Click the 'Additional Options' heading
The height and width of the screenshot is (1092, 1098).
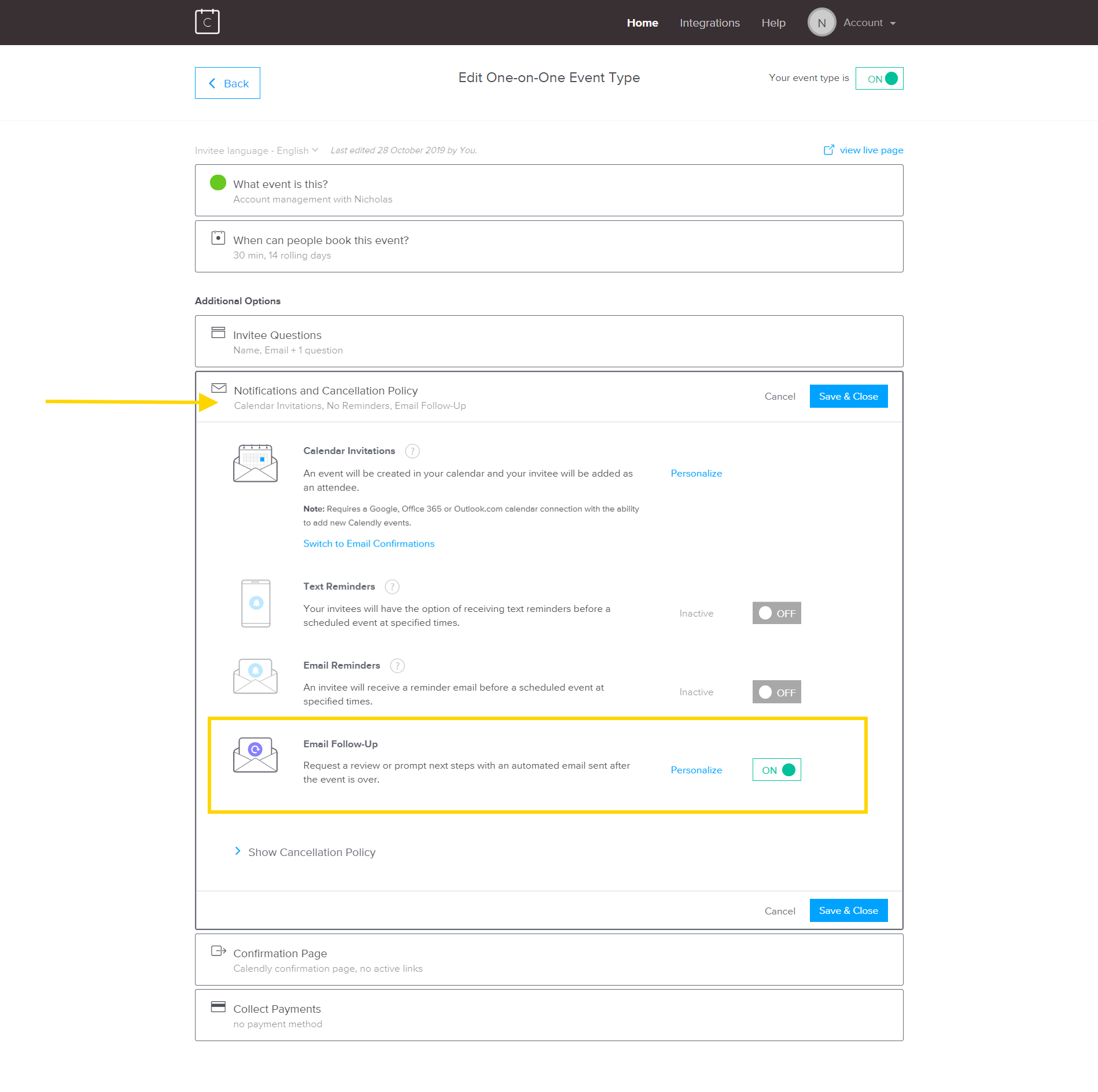238,301
